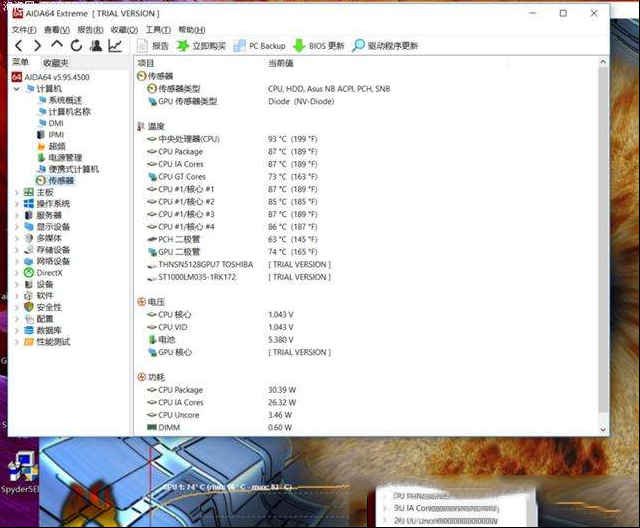The height and width of the screenshot is (528, 640).
Task: Select GPU 传感器类型 row
Action: tap(241, 101)
